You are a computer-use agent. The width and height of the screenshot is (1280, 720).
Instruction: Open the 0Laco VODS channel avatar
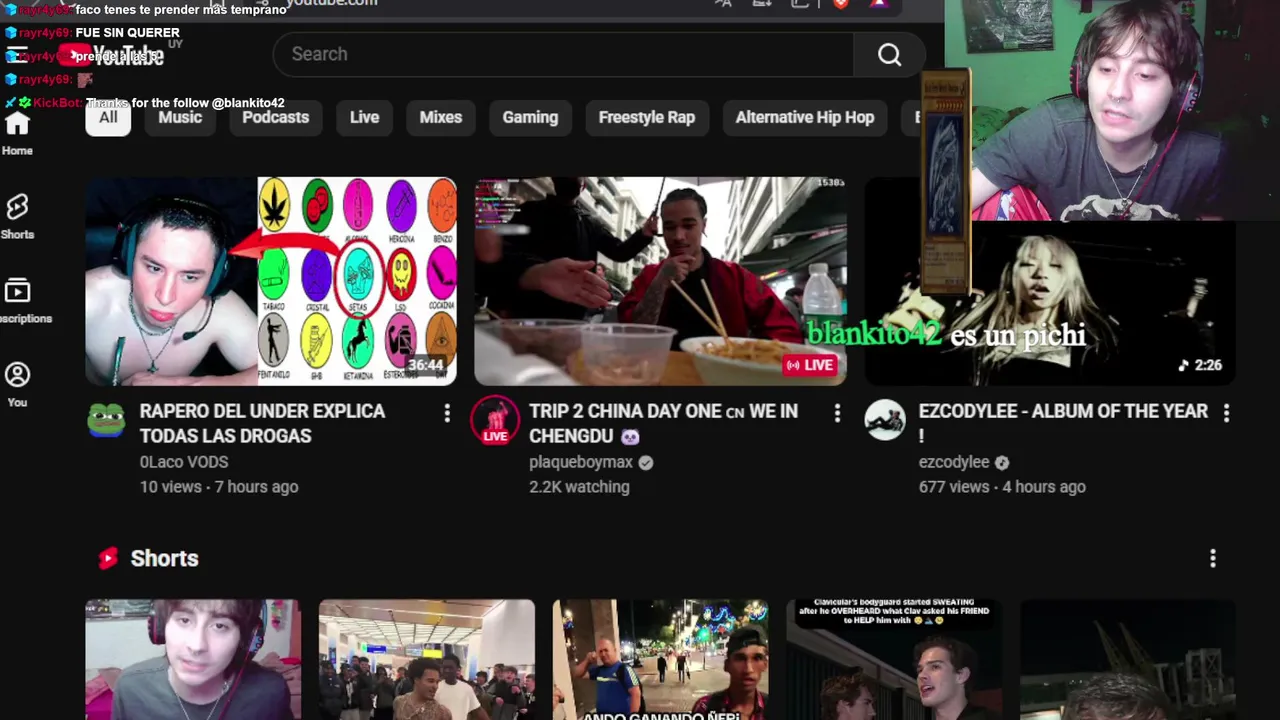[105, 421]
